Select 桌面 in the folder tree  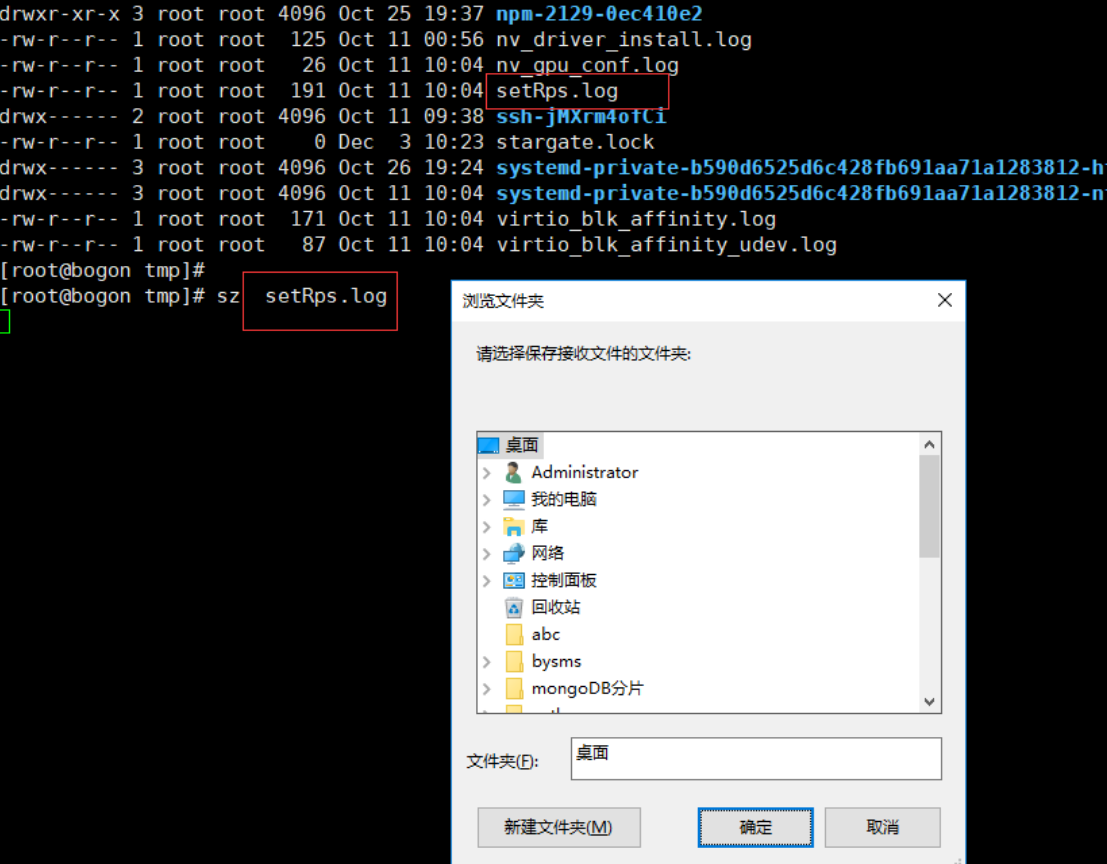pos(522,445)
